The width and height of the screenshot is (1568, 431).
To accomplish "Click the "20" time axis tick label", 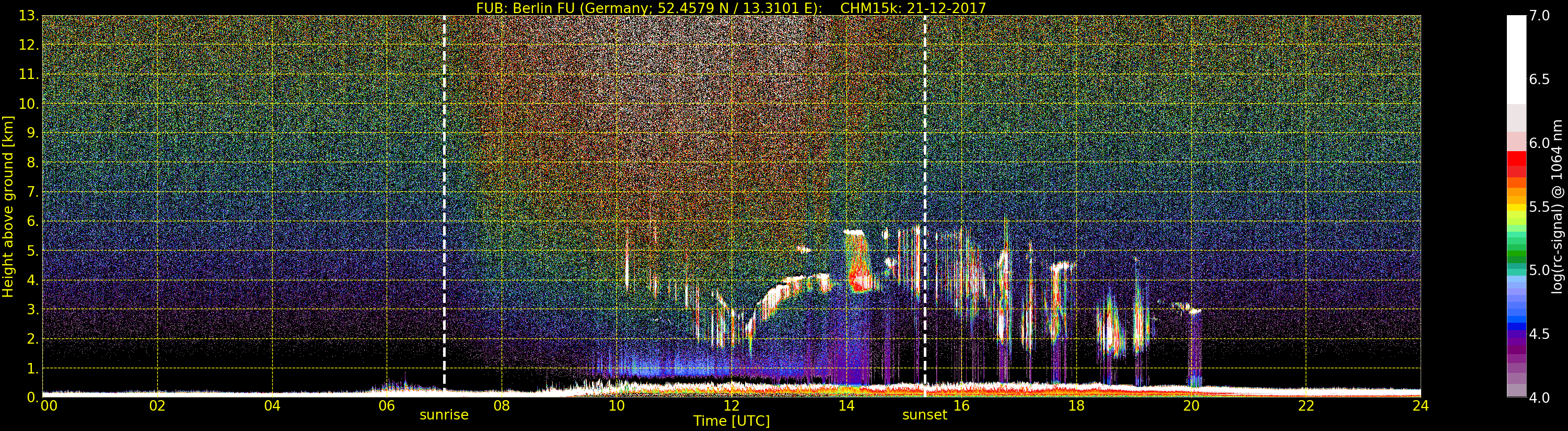I will [1191, 406].
